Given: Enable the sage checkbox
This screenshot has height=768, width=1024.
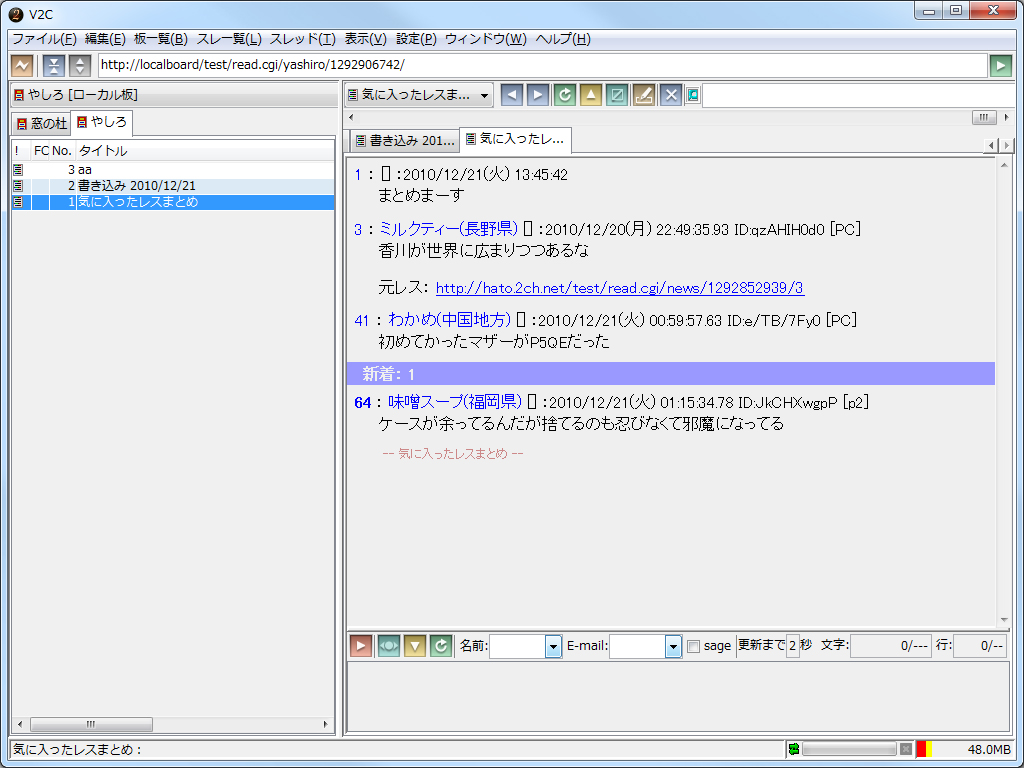Looking at the screenshot, I should 694,646.
